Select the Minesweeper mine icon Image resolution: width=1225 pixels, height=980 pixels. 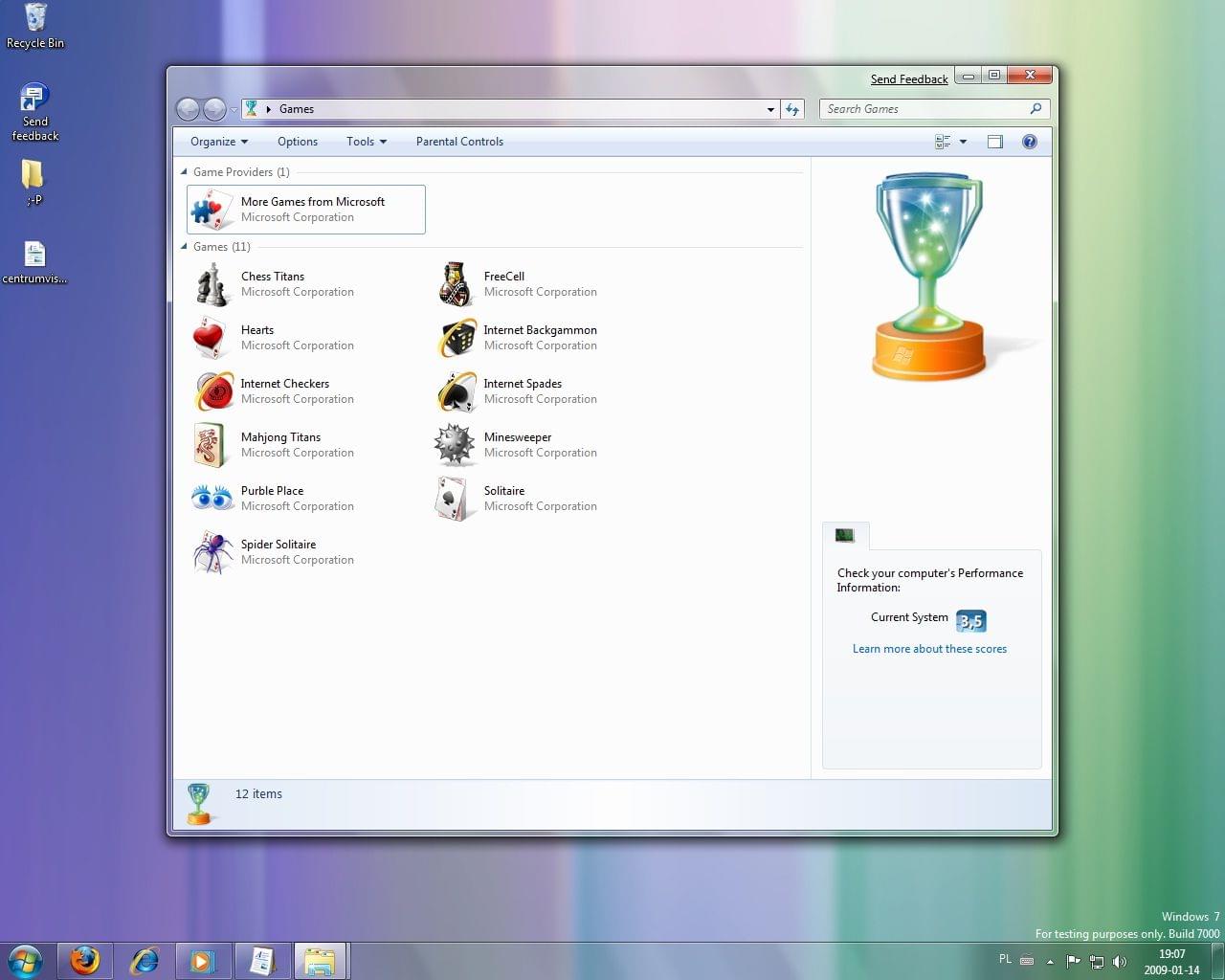coord(455,444)
